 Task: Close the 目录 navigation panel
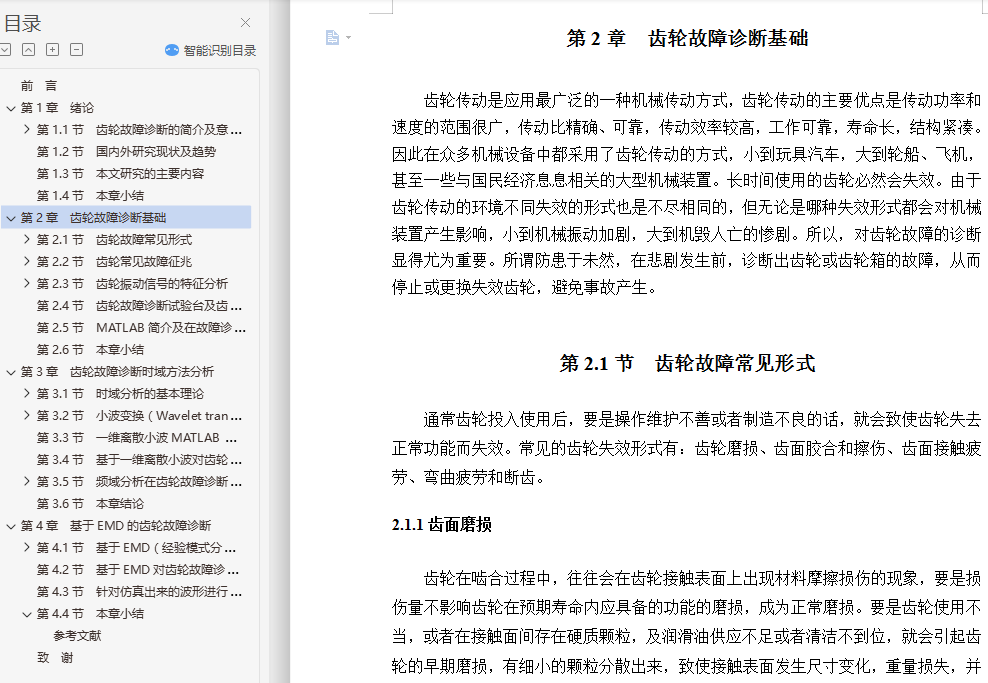click(x=245, y=23)
